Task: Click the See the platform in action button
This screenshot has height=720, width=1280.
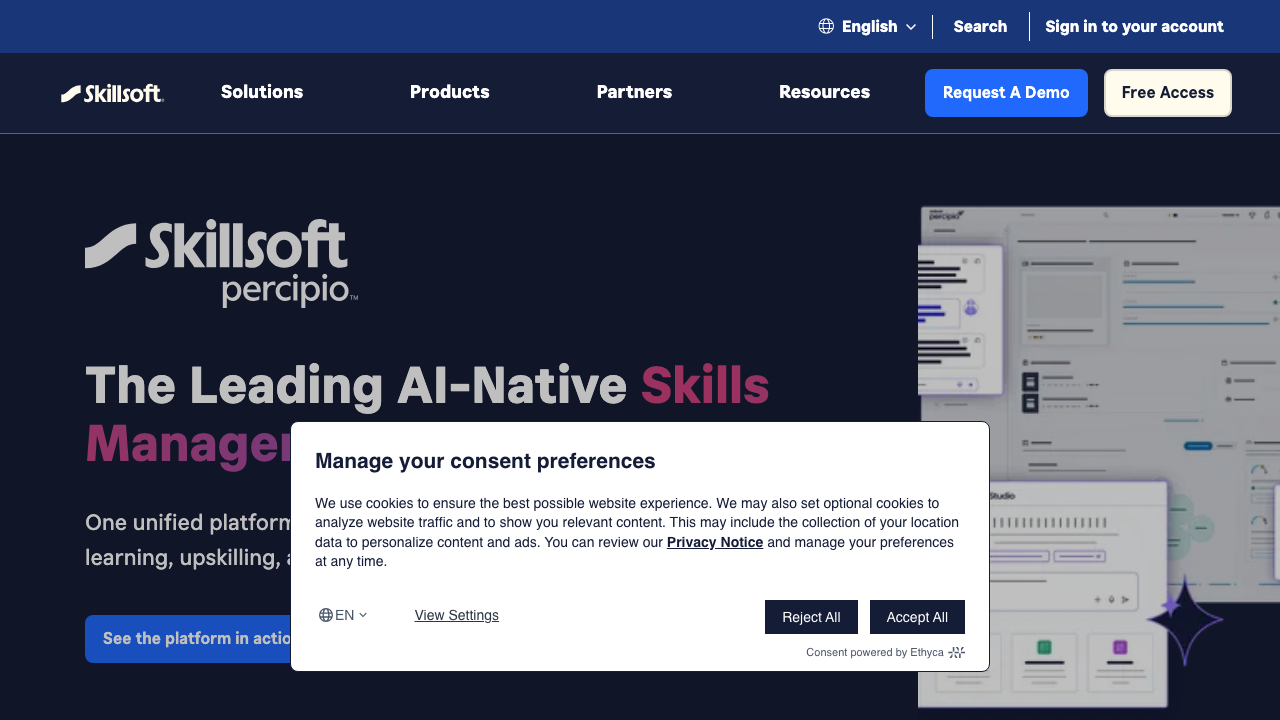Action: click(188, 638)
